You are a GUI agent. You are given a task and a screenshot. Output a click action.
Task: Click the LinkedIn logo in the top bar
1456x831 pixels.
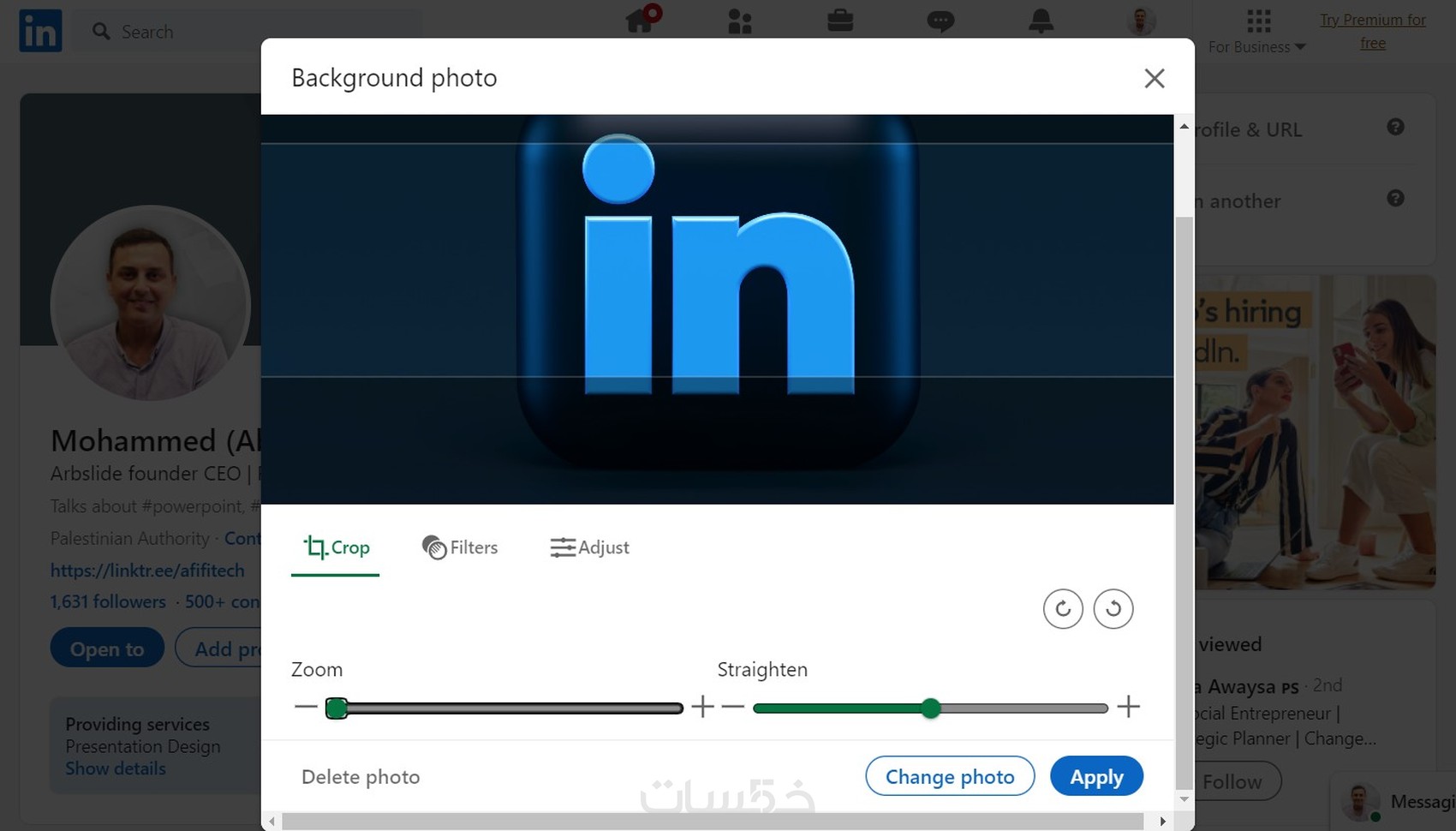pyautogui.click(x=40, y=31)
